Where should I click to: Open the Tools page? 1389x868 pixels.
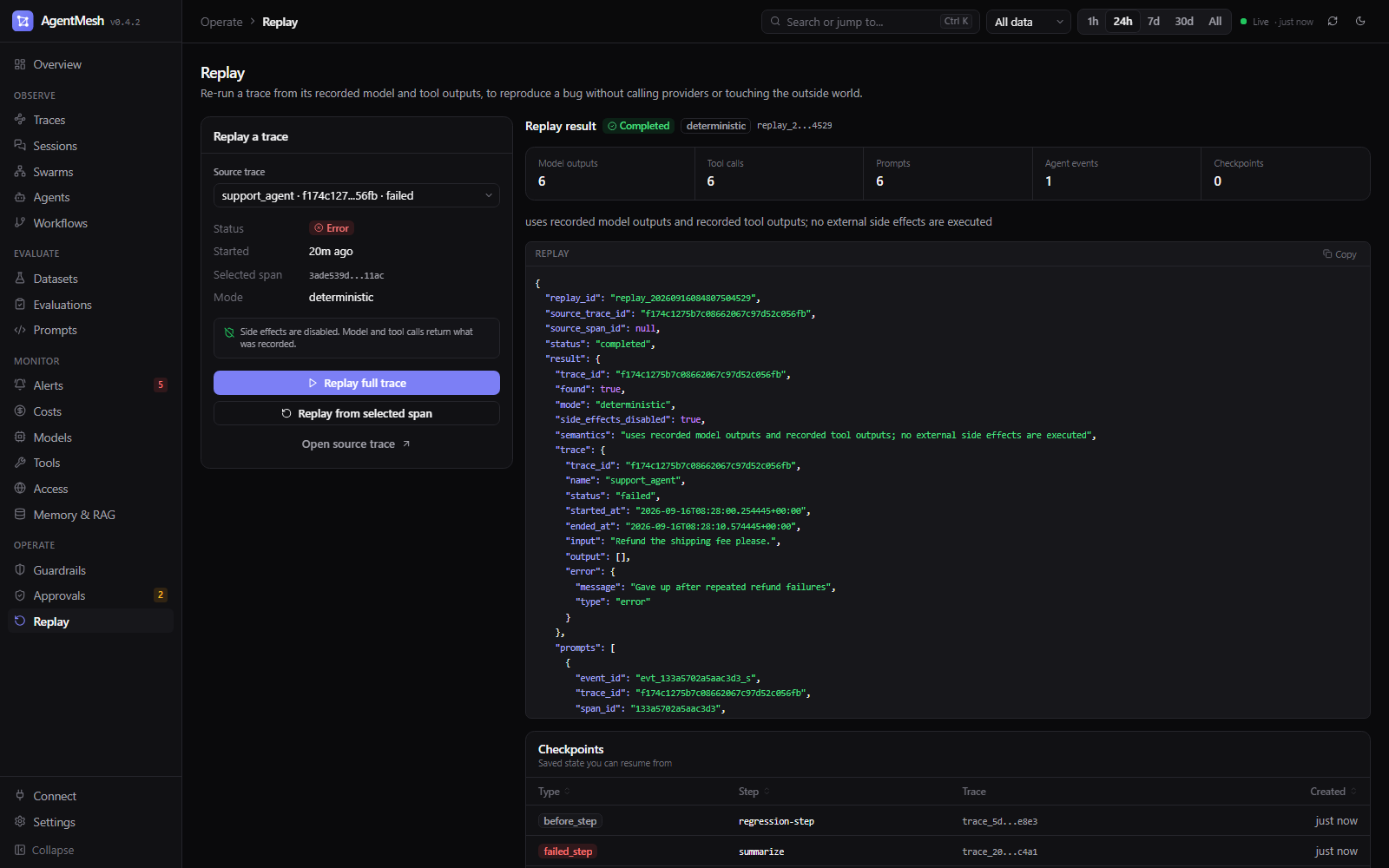coord(90,463)
